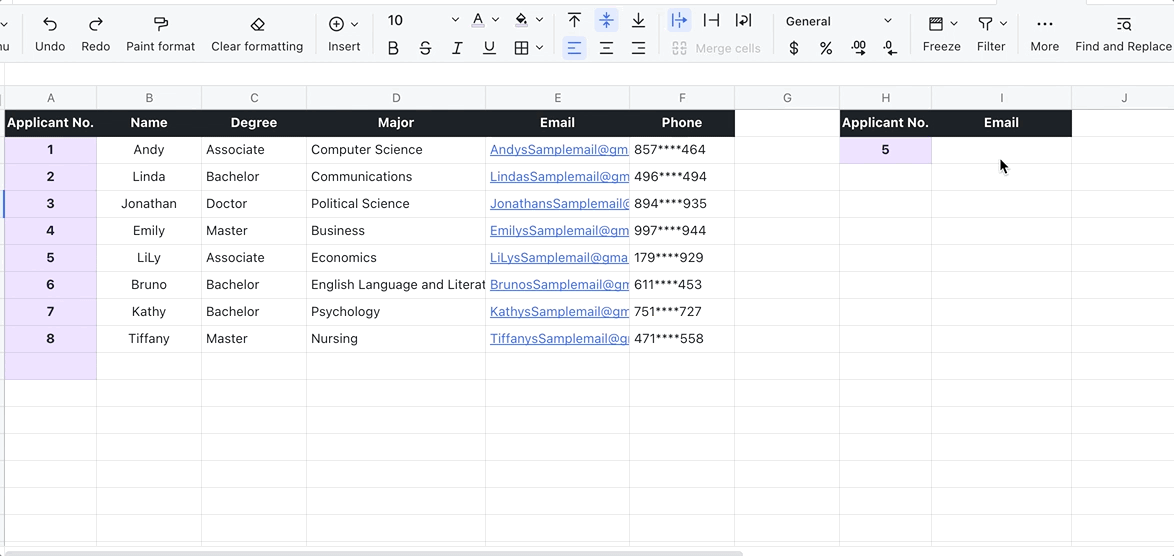The height and width of the screenshot is (556, 1174).
Task: Apply percent format icon
Action: click(x=826, y=48)
